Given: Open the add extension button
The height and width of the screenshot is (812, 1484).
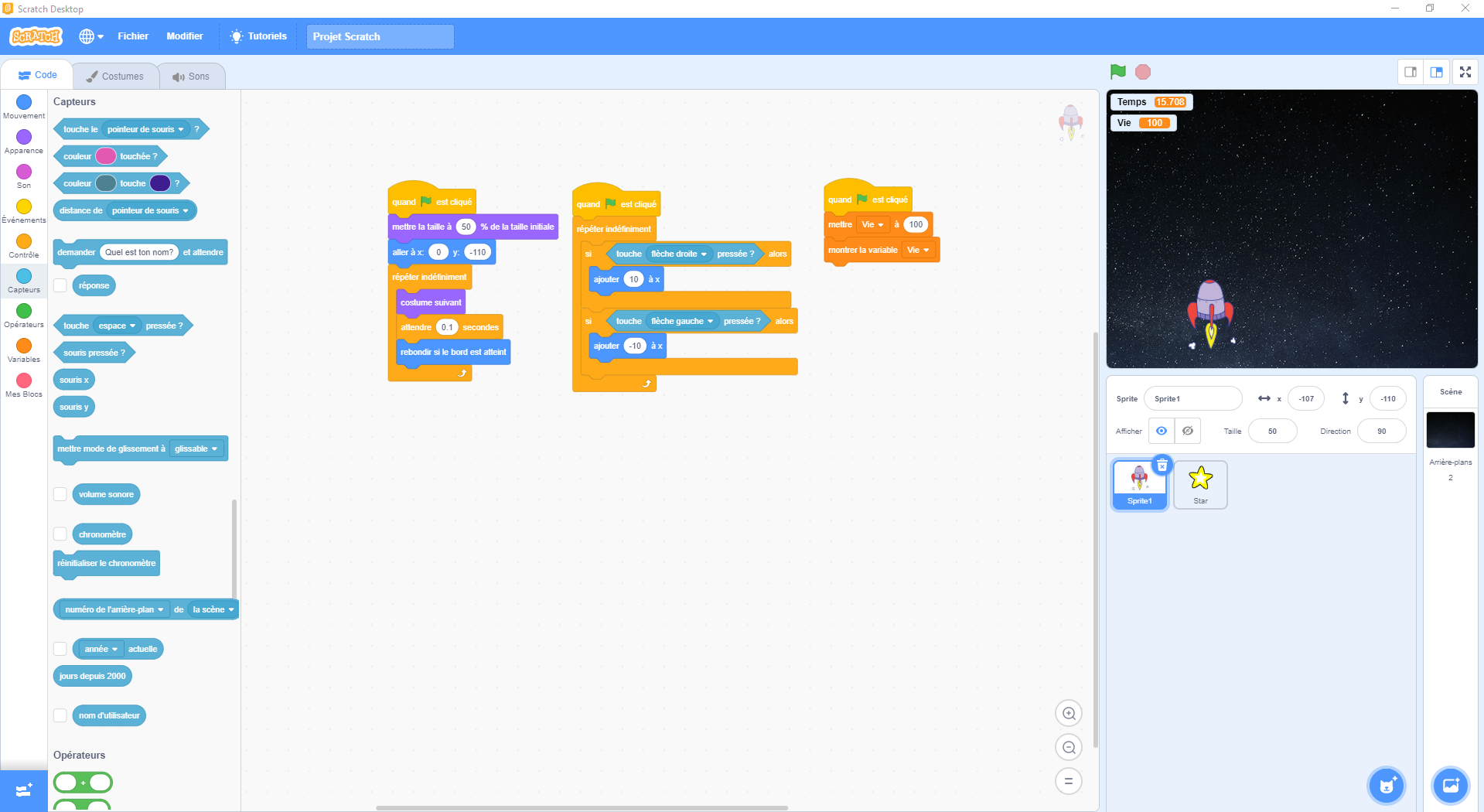Looking at the screenshot, I should click(x=23, y=790).
